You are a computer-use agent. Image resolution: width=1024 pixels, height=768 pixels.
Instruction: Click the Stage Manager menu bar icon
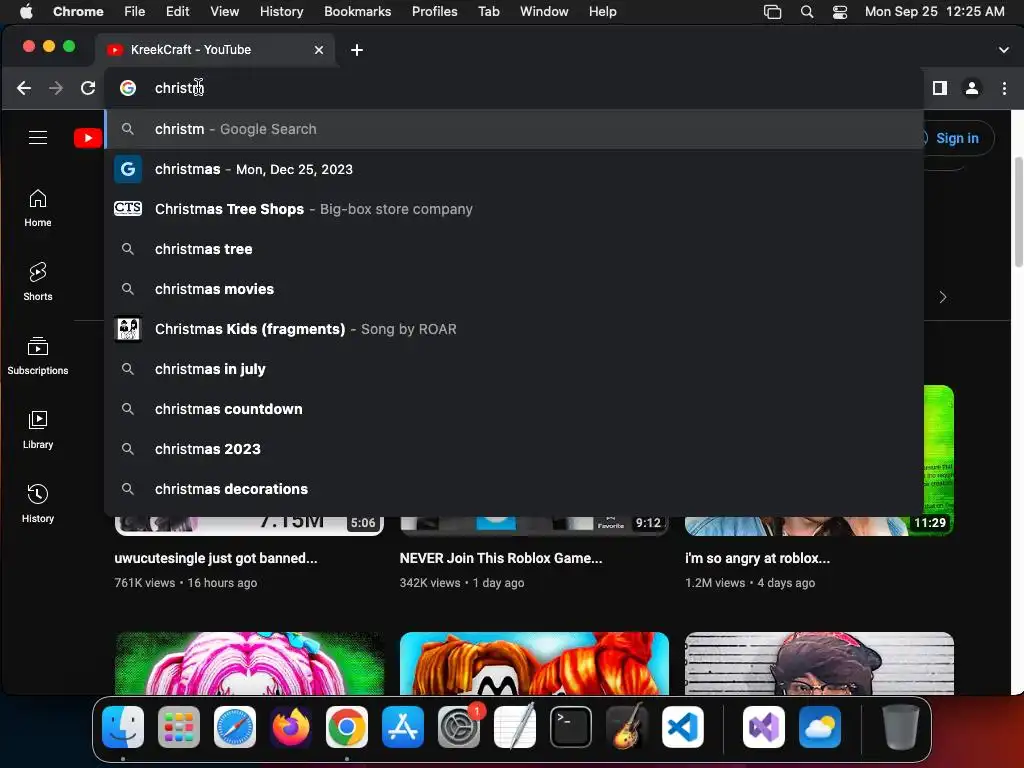(x=773, y=11)
